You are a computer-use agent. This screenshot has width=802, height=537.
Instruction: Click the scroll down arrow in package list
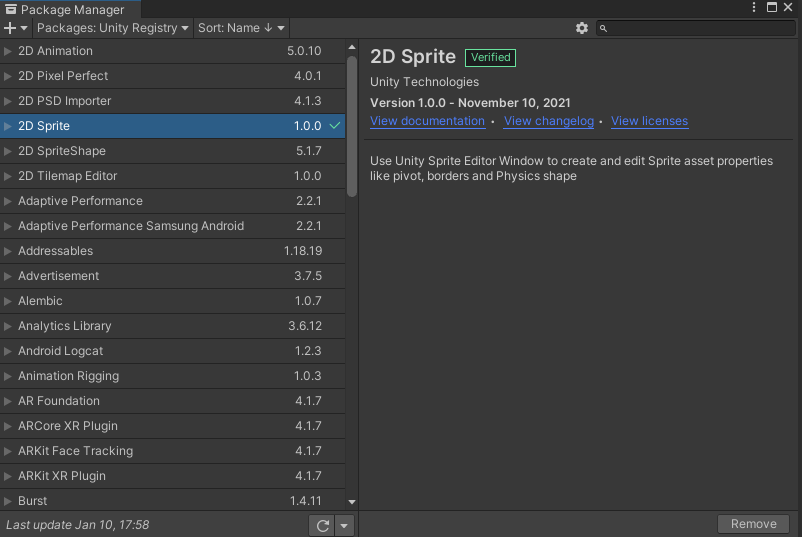[352, 501]
